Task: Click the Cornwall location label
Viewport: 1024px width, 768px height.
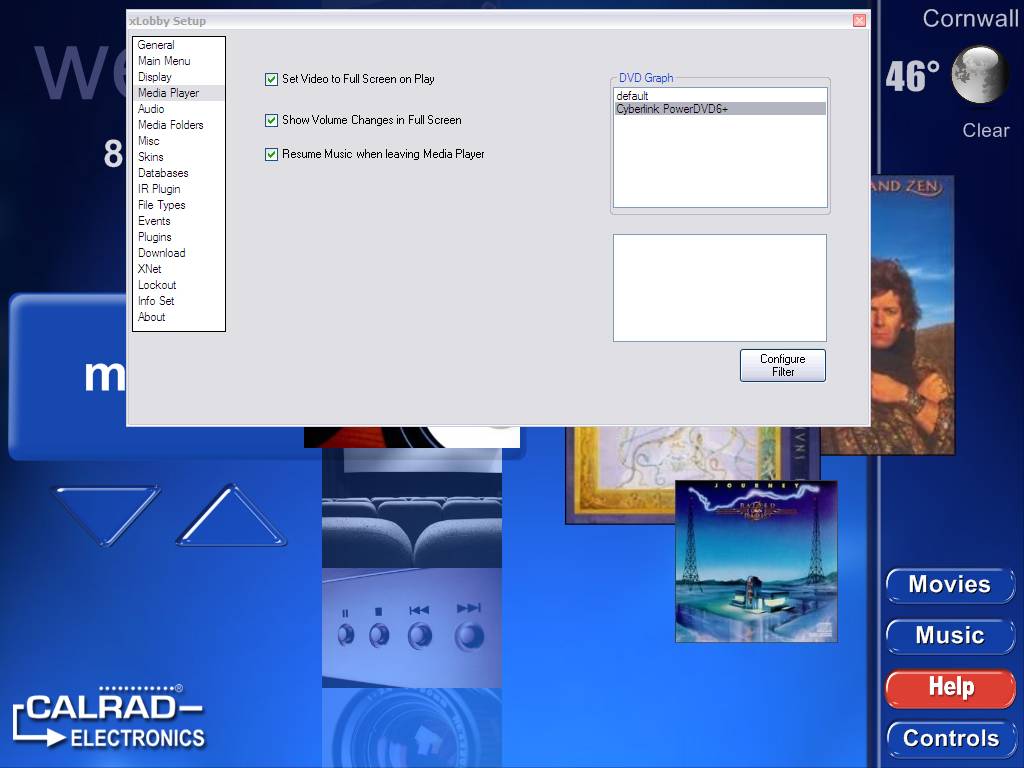Action: [970, 18]
